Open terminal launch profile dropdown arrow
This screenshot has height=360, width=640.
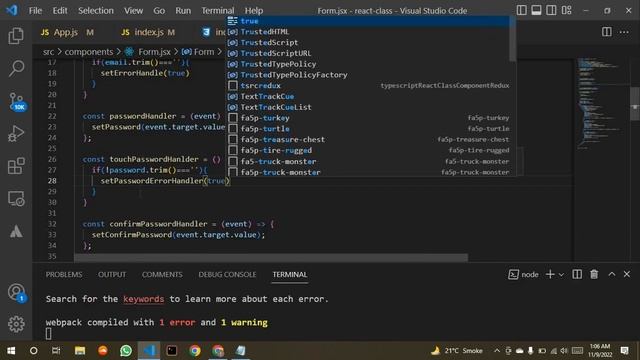point(561,275)
